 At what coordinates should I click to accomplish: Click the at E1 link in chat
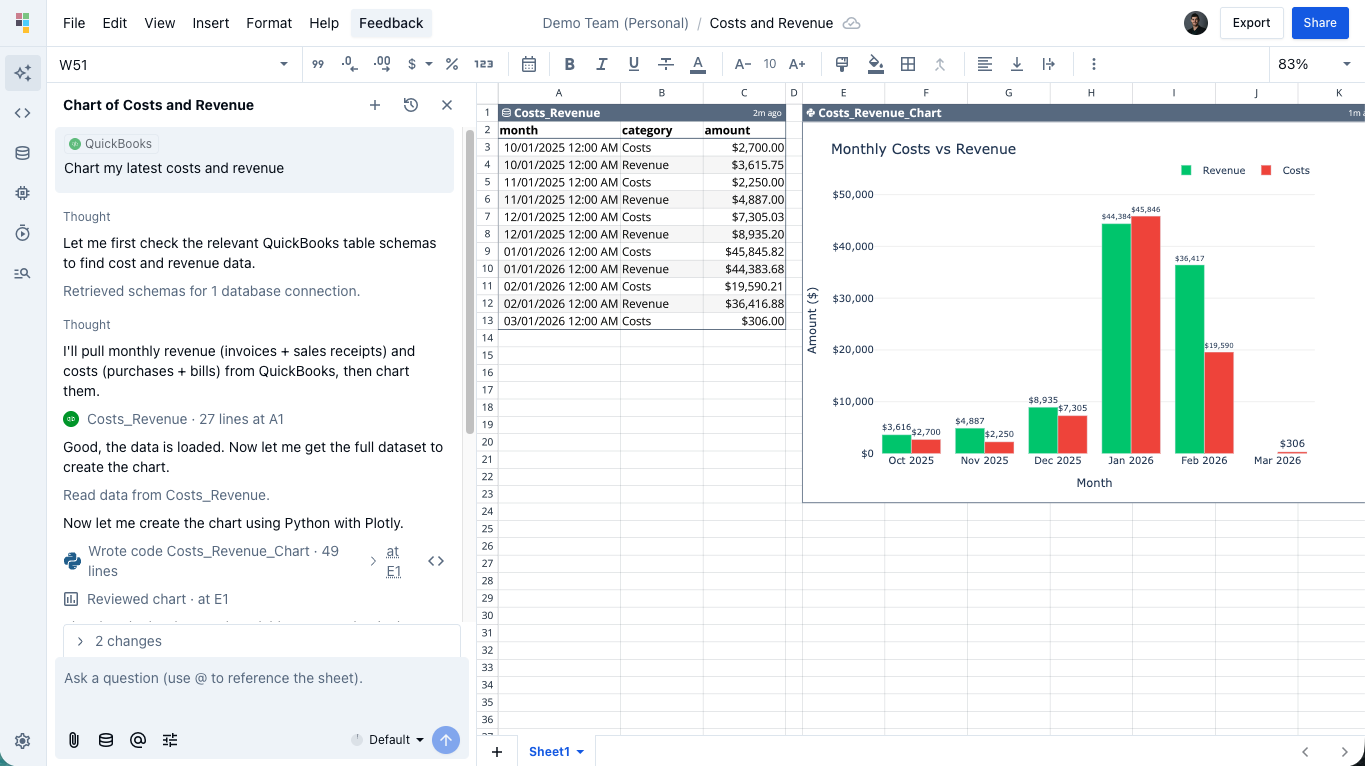click(x=392, y=560)
